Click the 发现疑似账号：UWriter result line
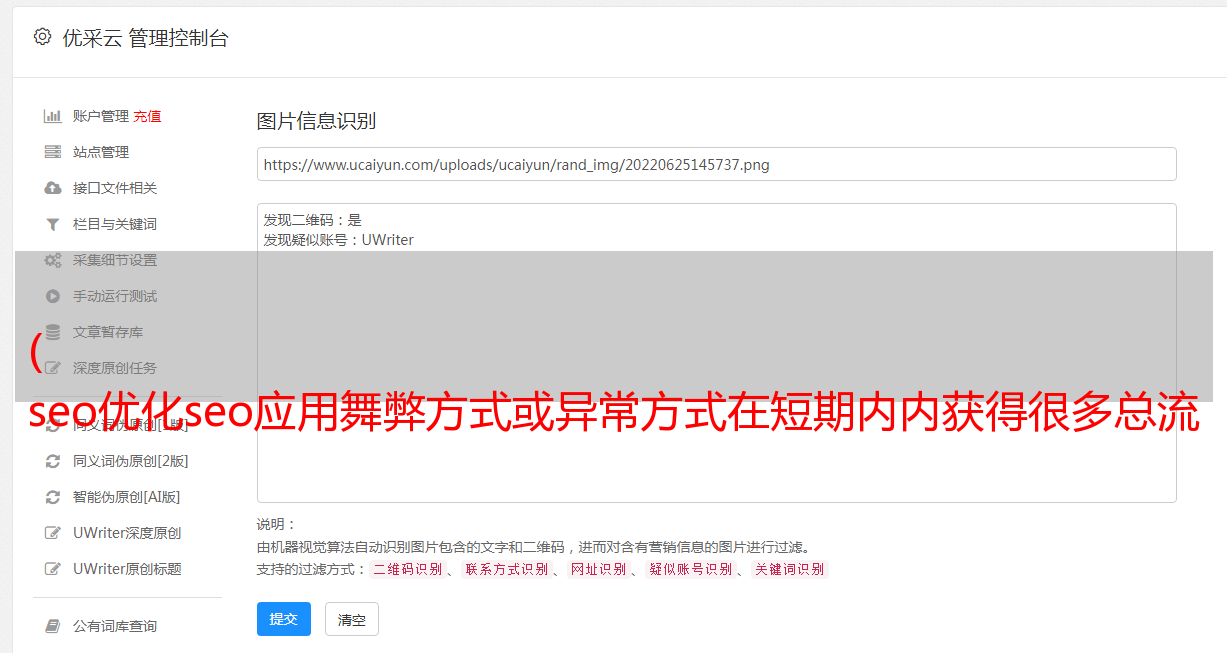 [x=339, y=240]
